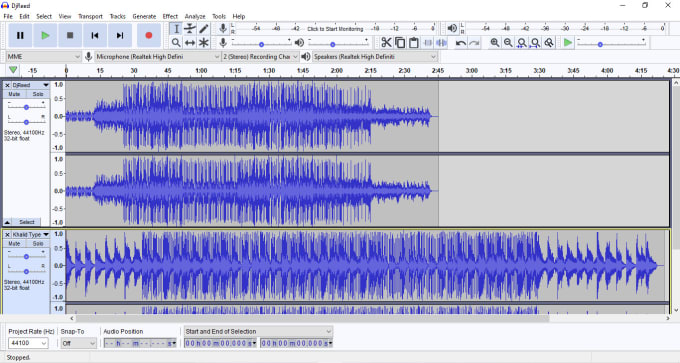Open the File menu
This screenshot has width=680, height=363.
(x=8, y=16)
